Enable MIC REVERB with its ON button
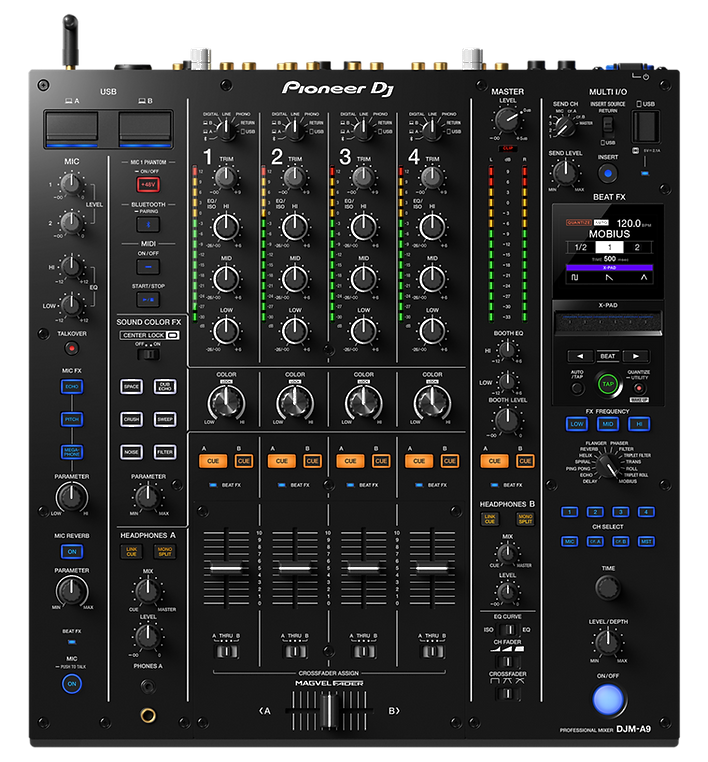The height and width of the screenshot is (762, 708). [72, 552]
